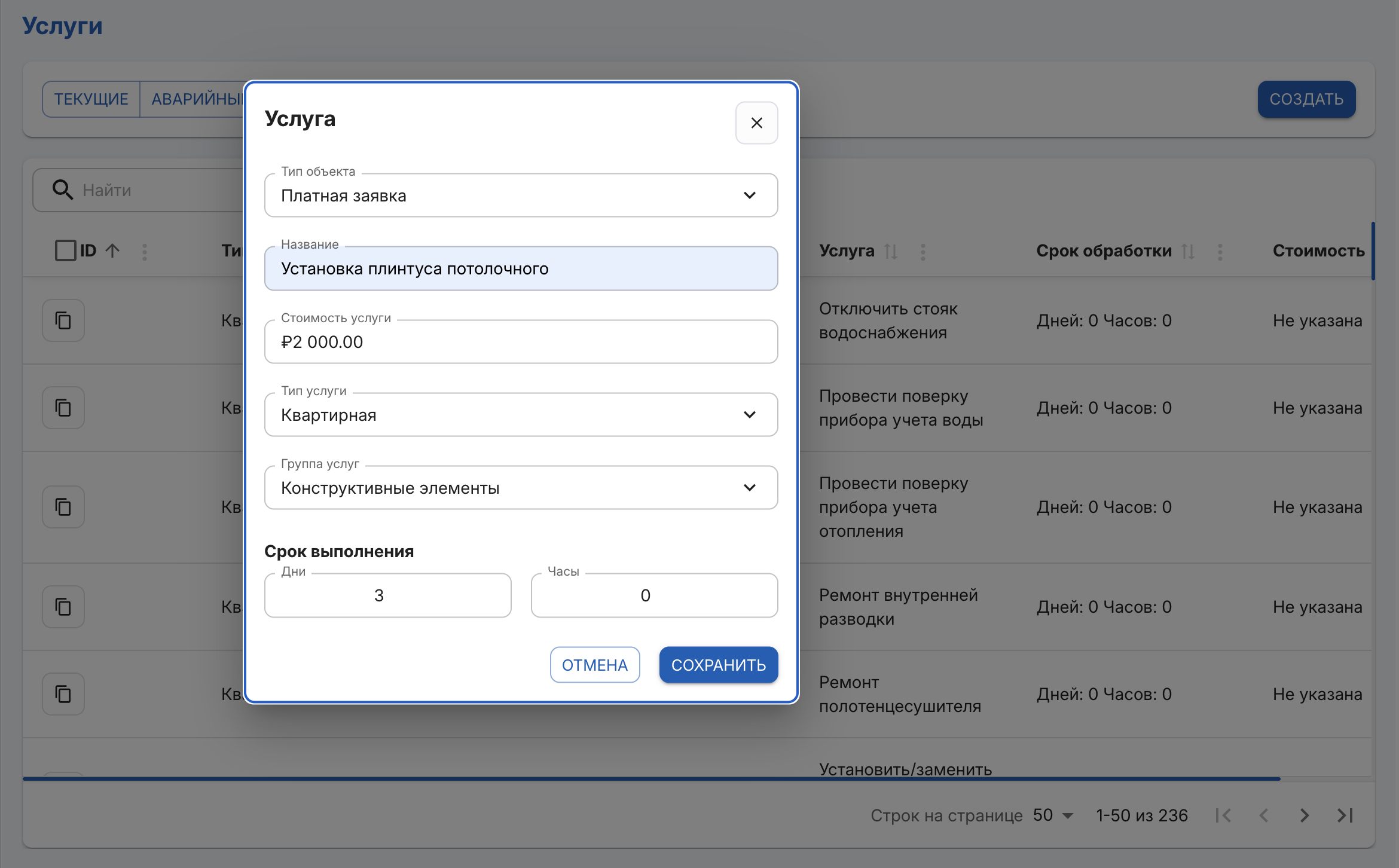The width and height of the screenshot is (1399, 868).
Task: Go to next page of services
Action: pos(1305,815)
